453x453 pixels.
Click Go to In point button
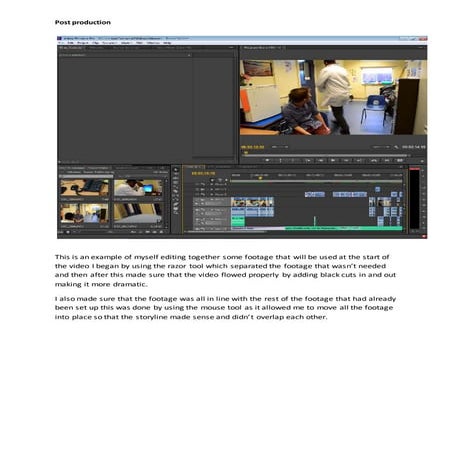pos(308,161)
